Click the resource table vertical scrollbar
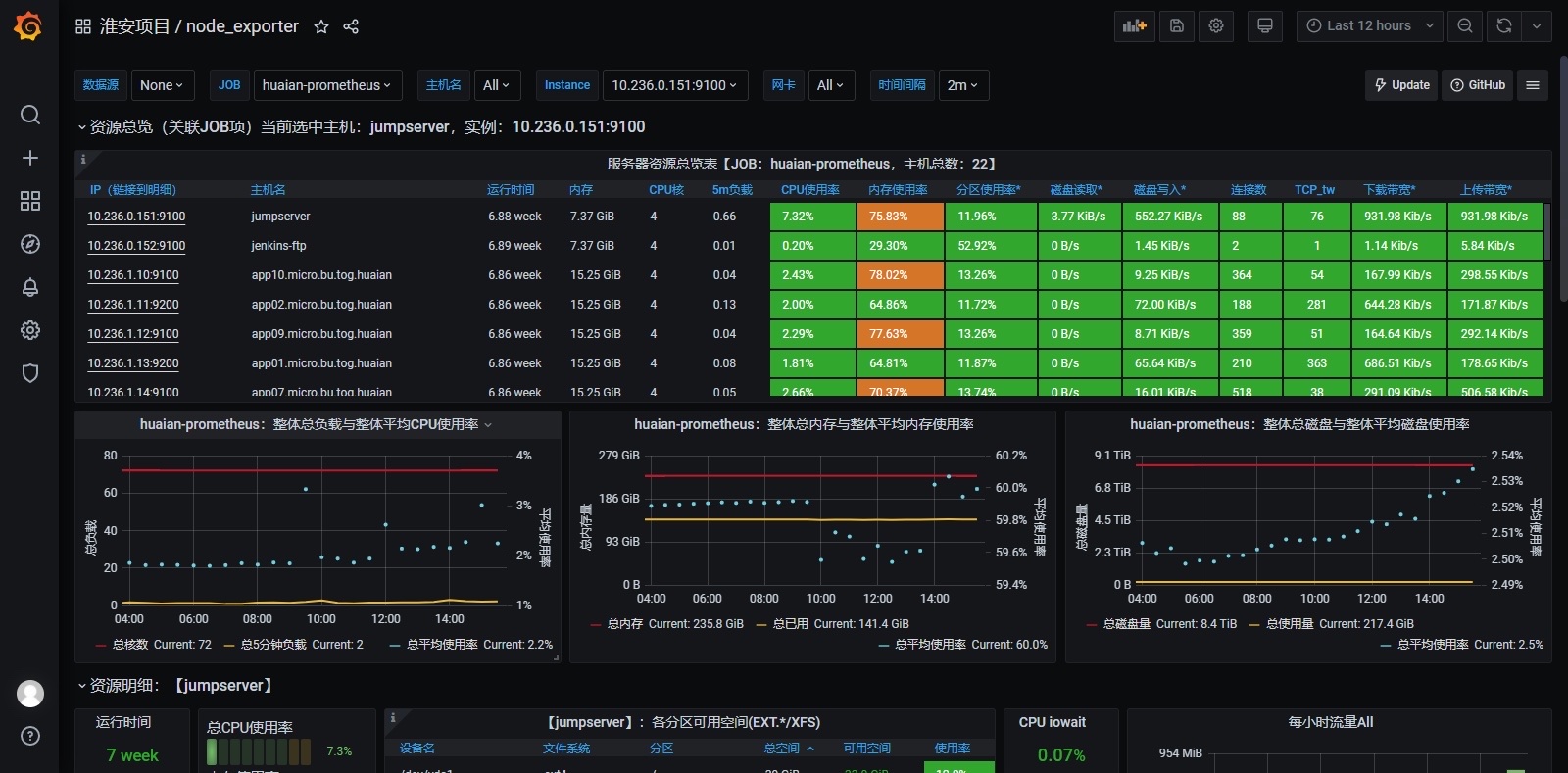Viewport: 1568px width, 773px height. pos(1547,231)
